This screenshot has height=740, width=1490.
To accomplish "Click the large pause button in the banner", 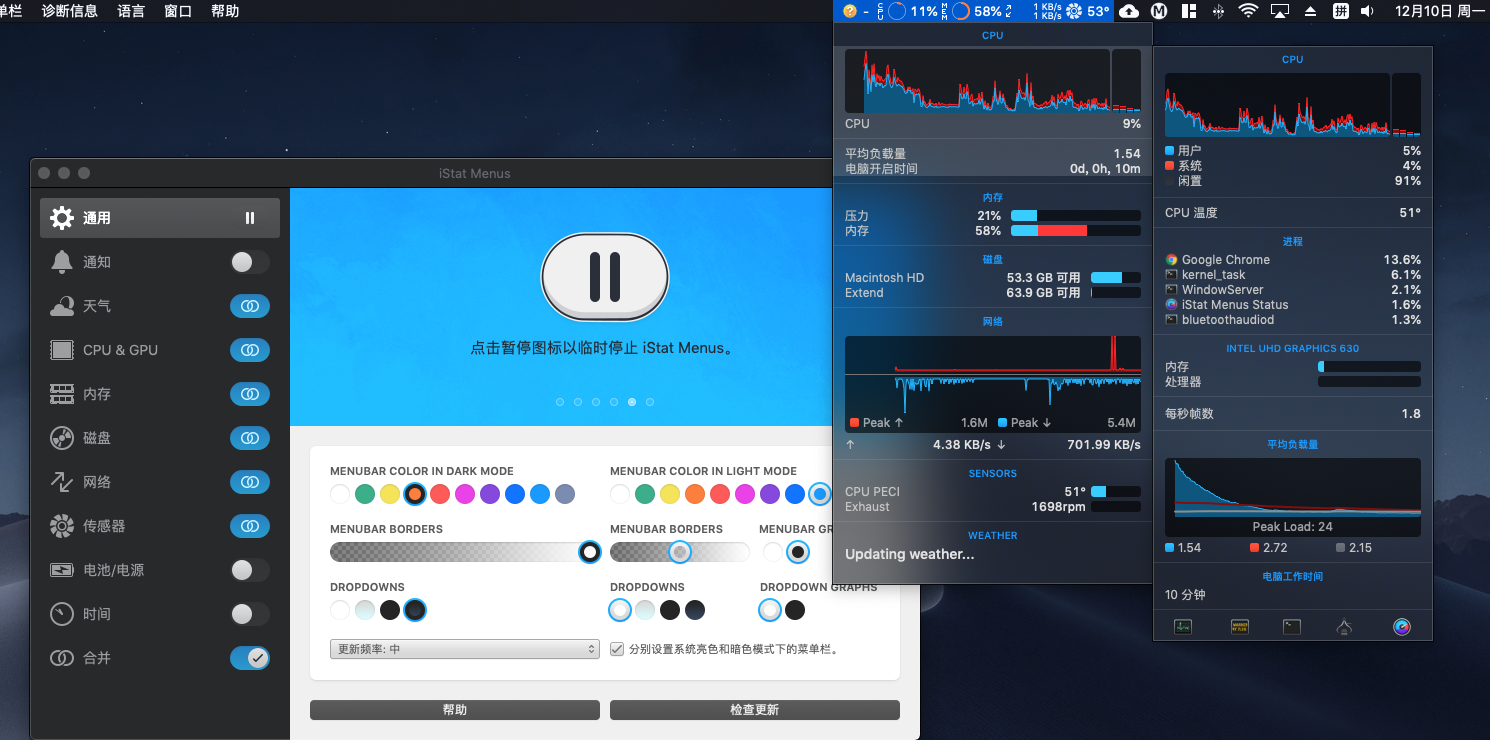I will (x=605, y=277).
